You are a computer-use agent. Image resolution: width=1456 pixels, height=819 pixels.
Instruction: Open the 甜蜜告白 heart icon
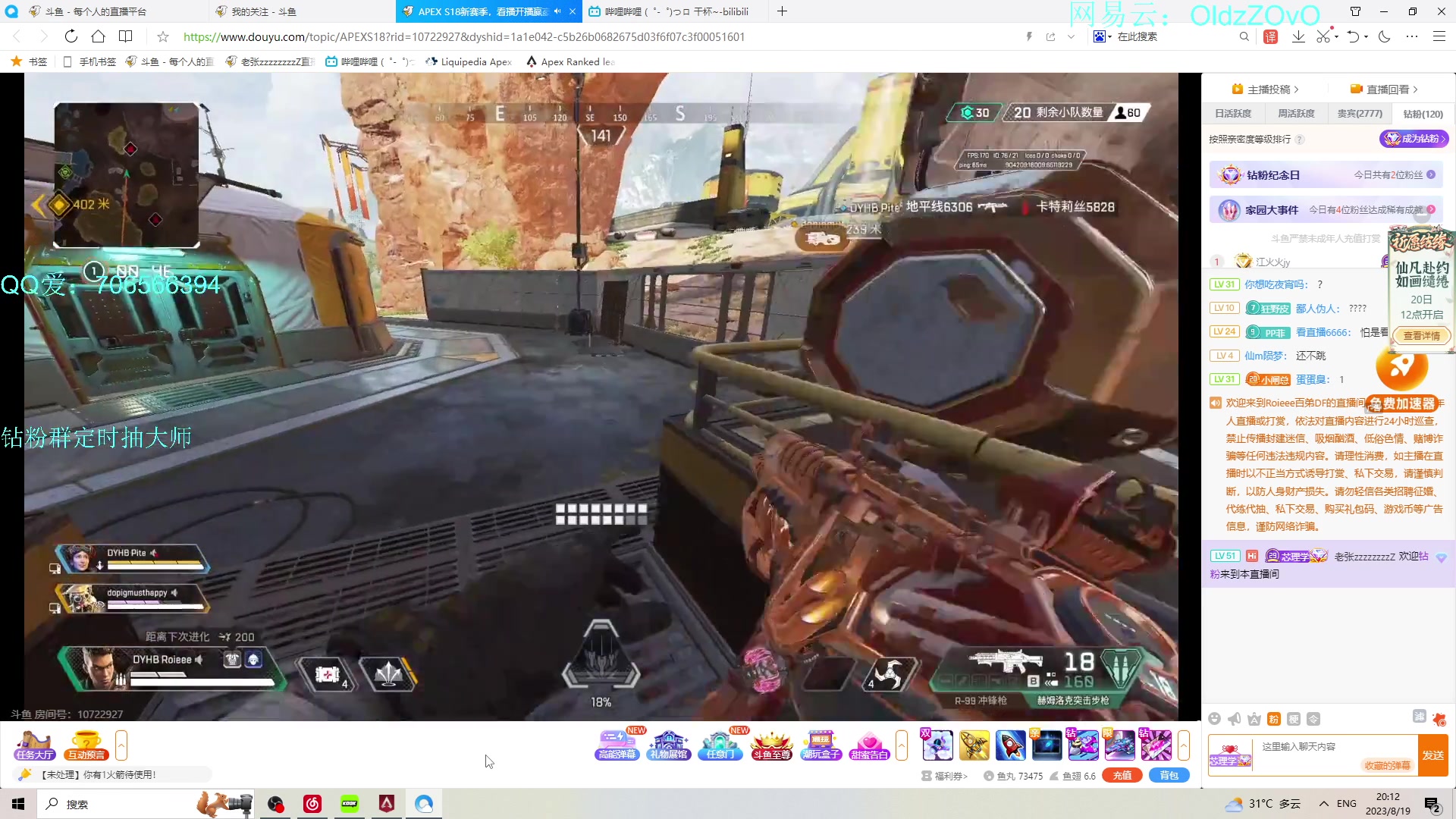point(869,745)
